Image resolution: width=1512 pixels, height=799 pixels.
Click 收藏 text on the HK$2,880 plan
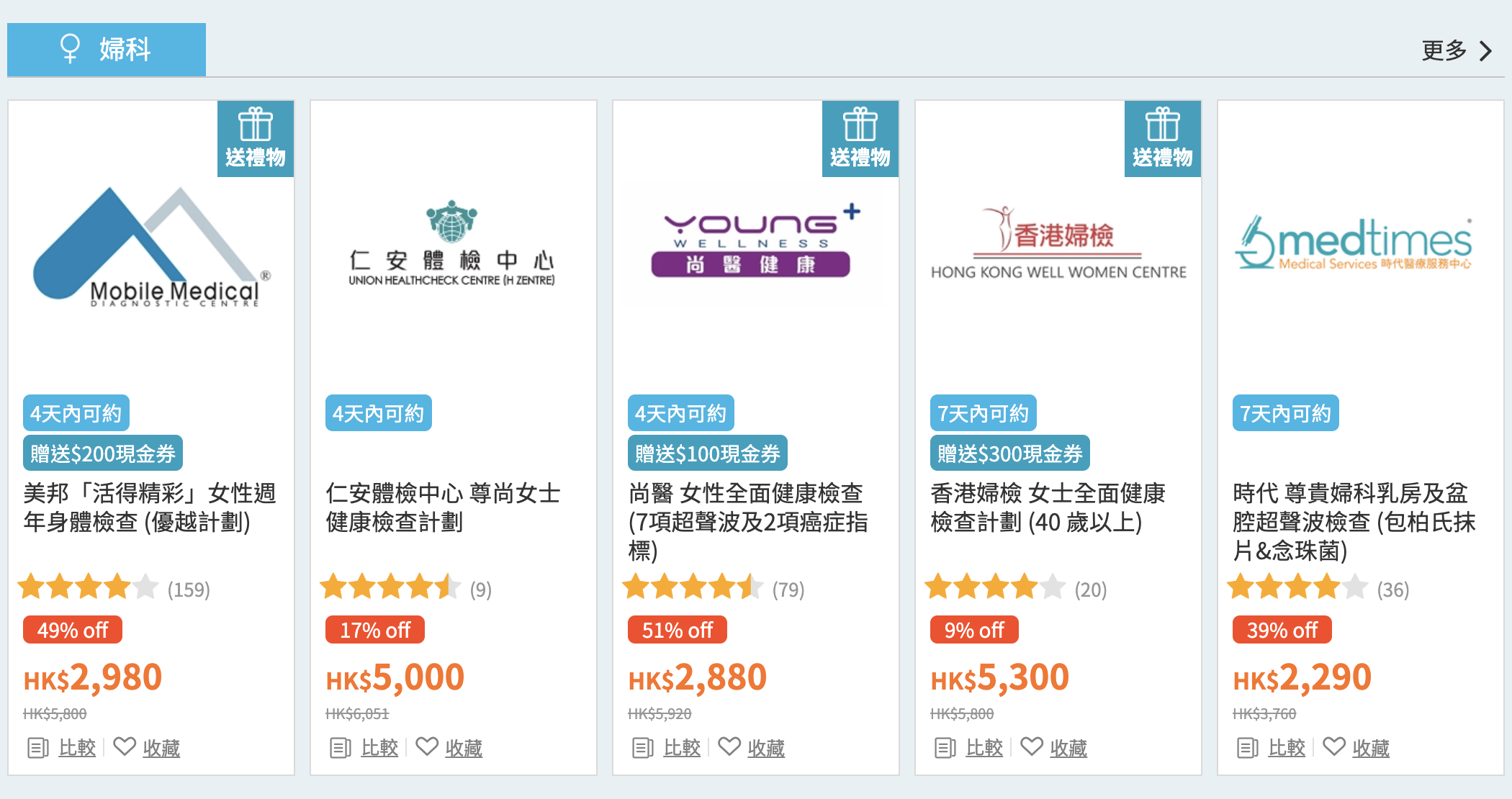[x=766, y=748]
